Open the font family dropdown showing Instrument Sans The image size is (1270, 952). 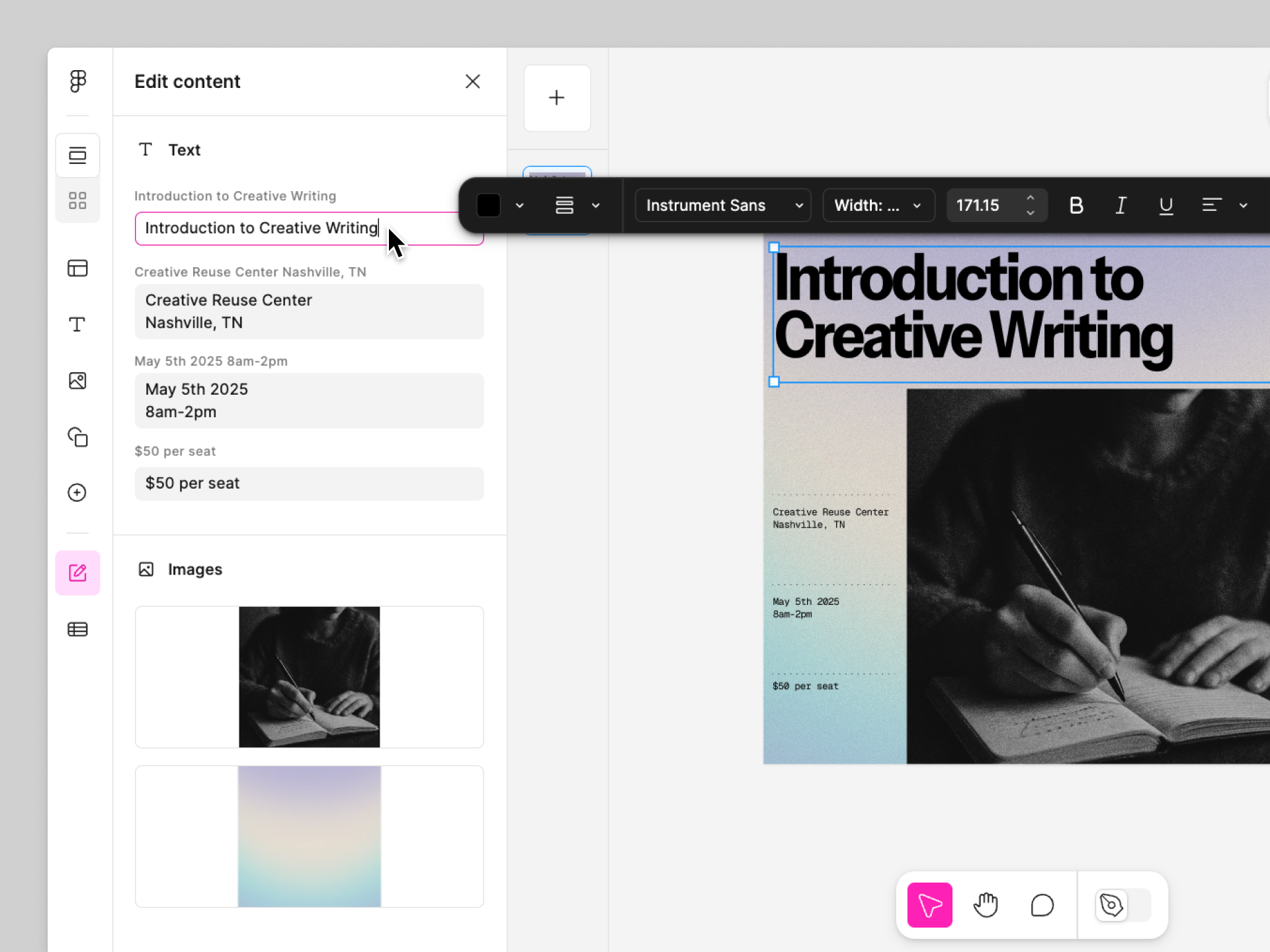(723, 205)
